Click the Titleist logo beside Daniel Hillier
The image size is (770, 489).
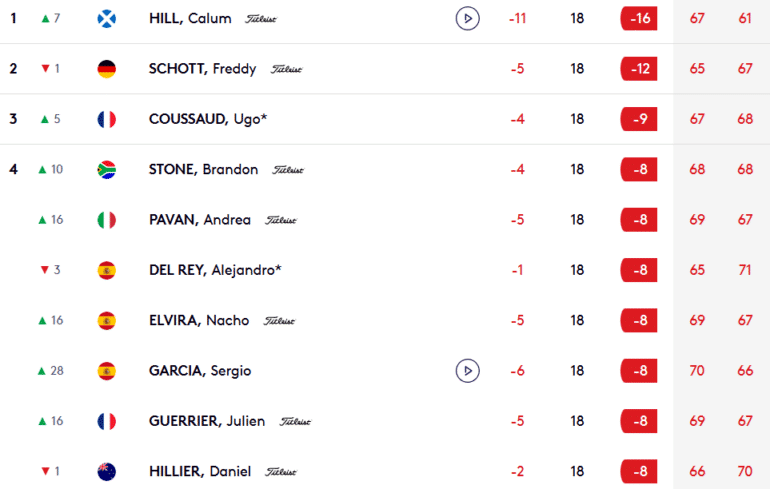pos(279,472)
